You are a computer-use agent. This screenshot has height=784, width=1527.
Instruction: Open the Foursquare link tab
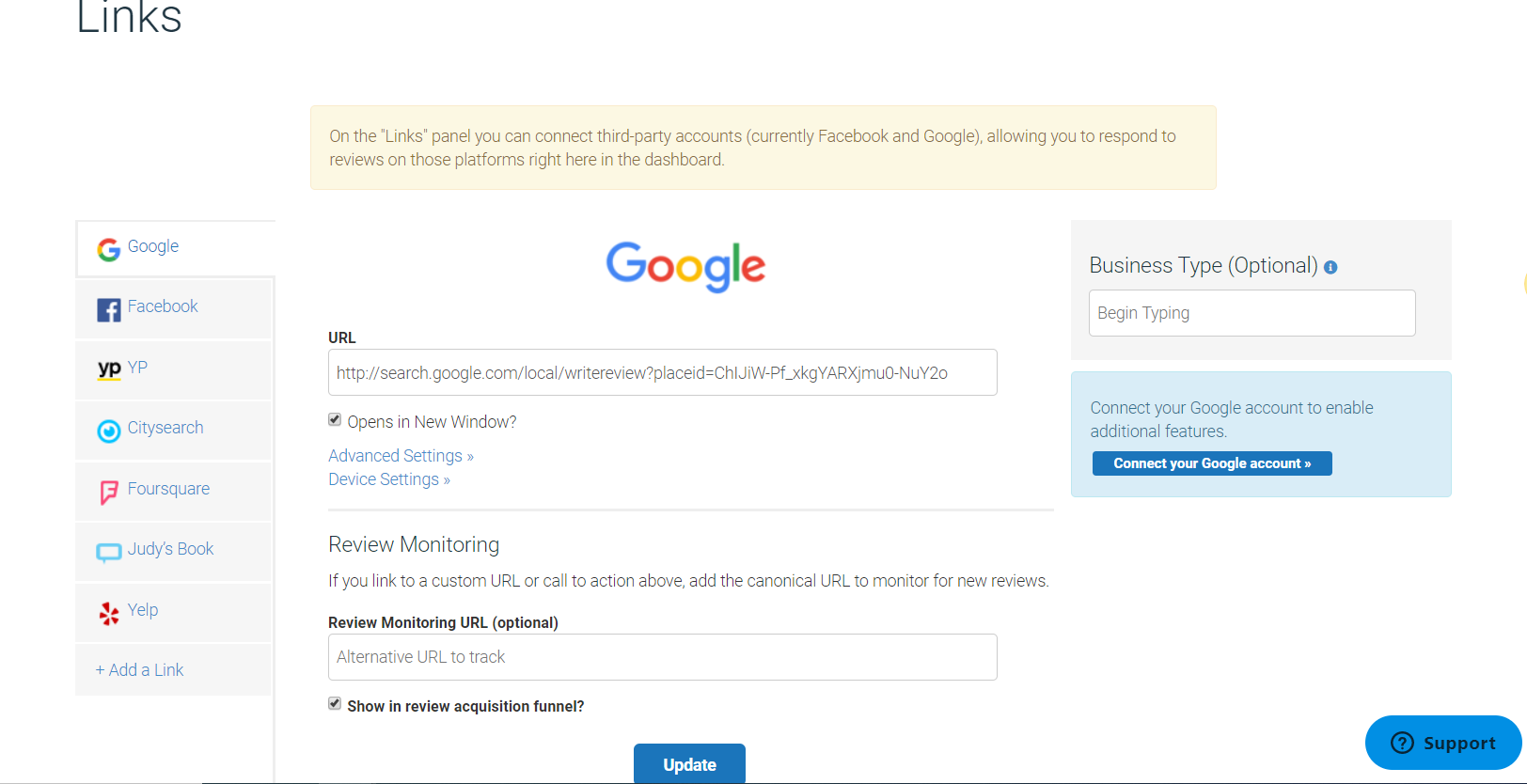(x=174, y=491)
